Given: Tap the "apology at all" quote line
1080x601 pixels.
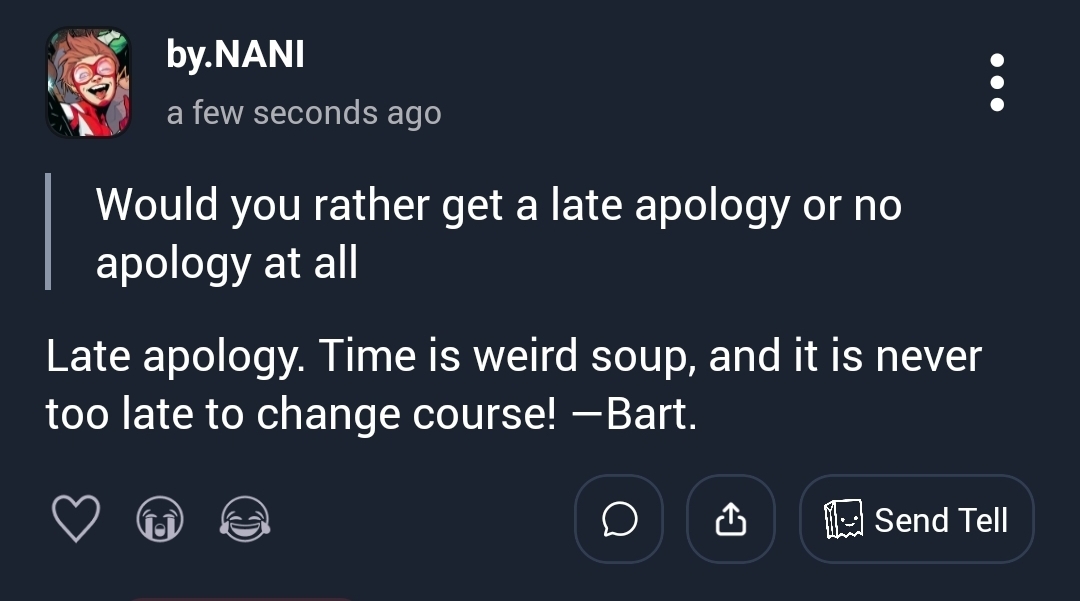Looking at the screenshot, I should coord(226,263).
